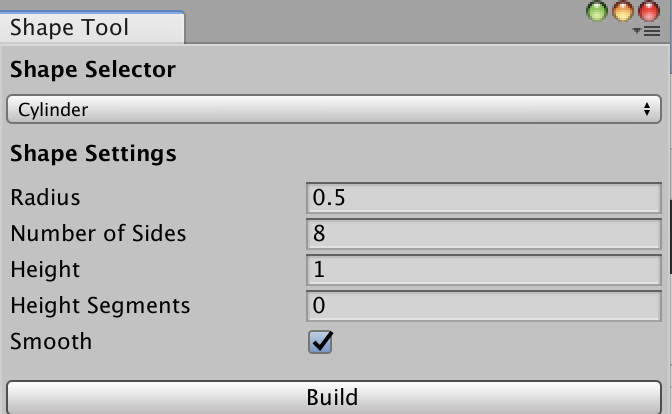672x414 pixels.
Task: Open the panel options menu icon
Action: [x=646, y=31]
